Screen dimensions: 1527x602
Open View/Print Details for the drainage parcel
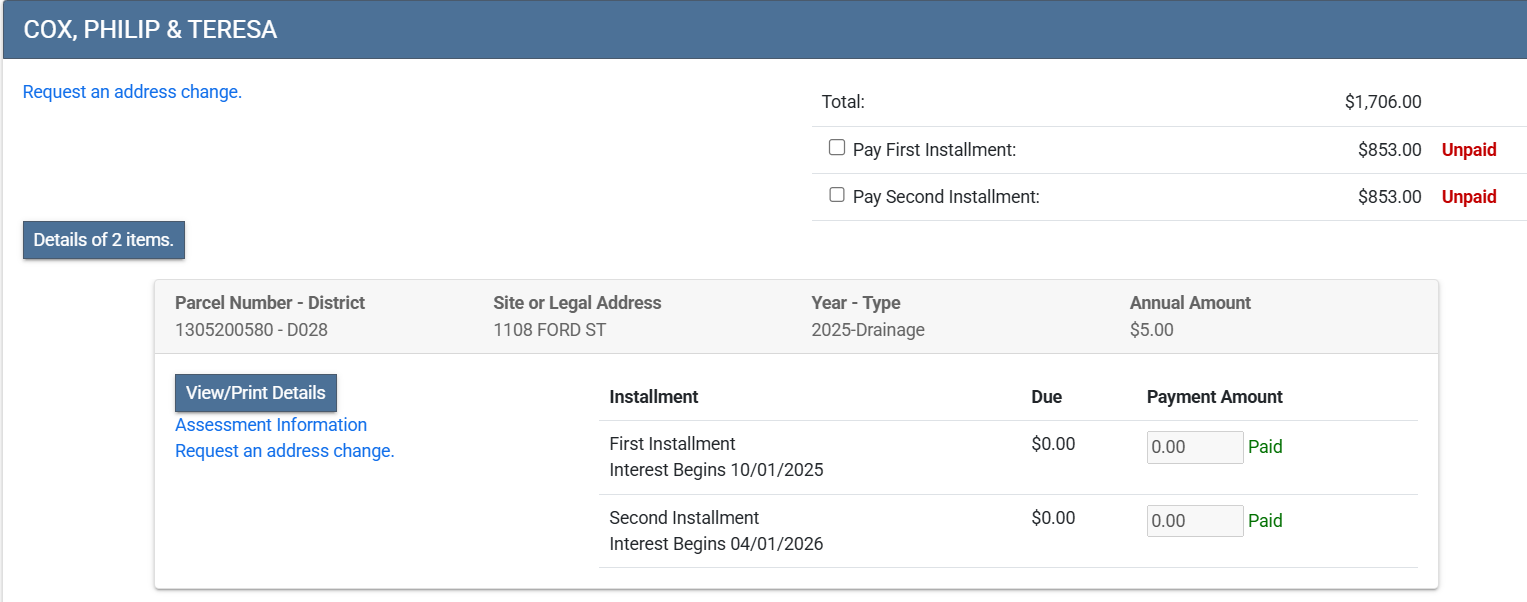coord(255,393)
